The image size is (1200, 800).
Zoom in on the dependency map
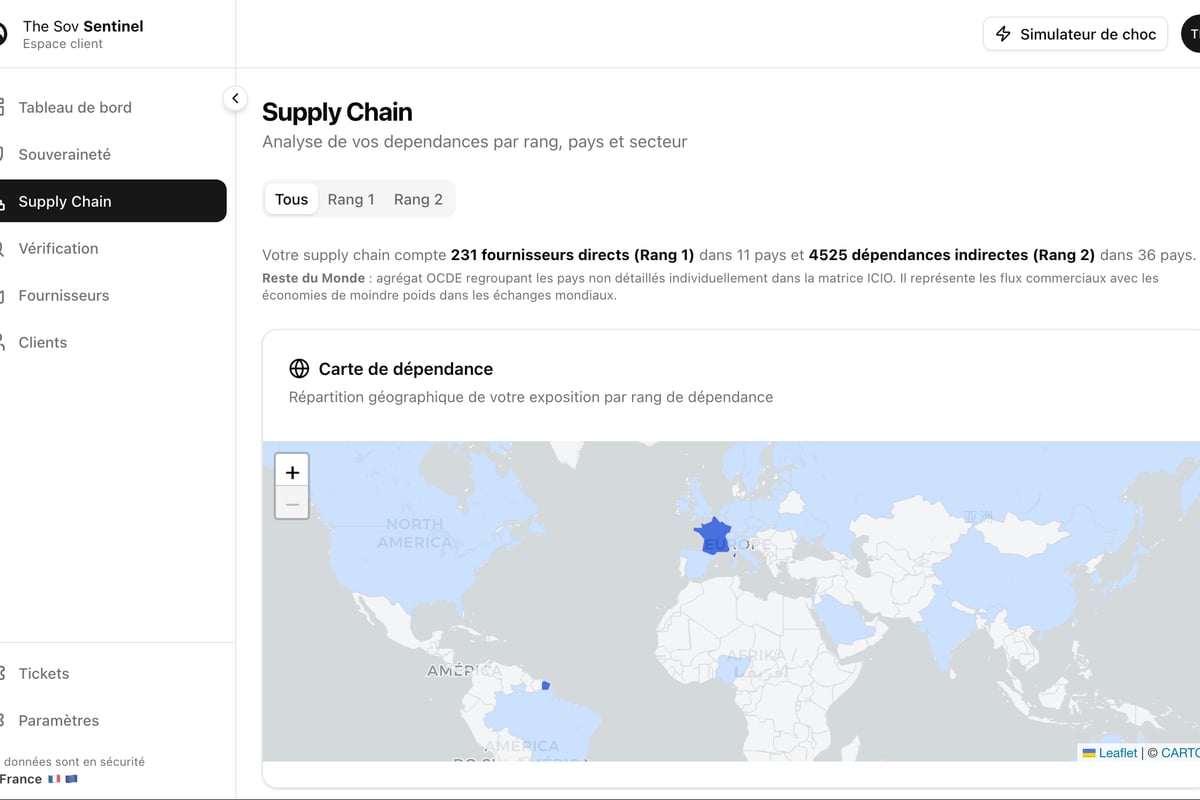pos(292,472)
